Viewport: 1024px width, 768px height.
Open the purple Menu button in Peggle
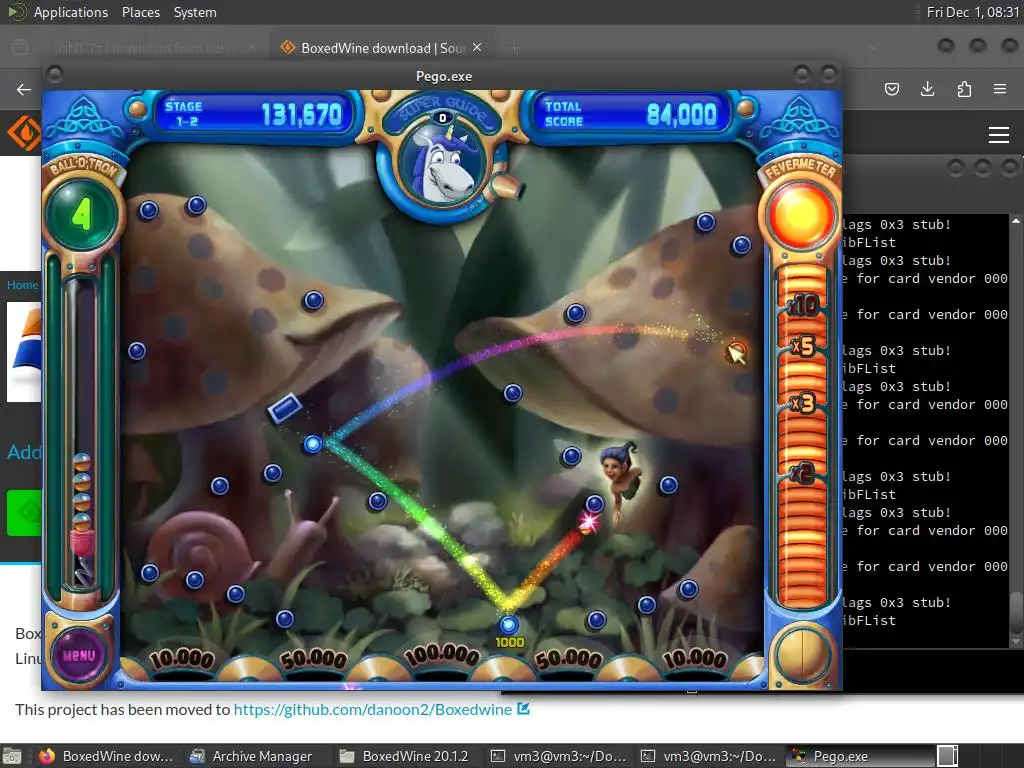(80, 655)
